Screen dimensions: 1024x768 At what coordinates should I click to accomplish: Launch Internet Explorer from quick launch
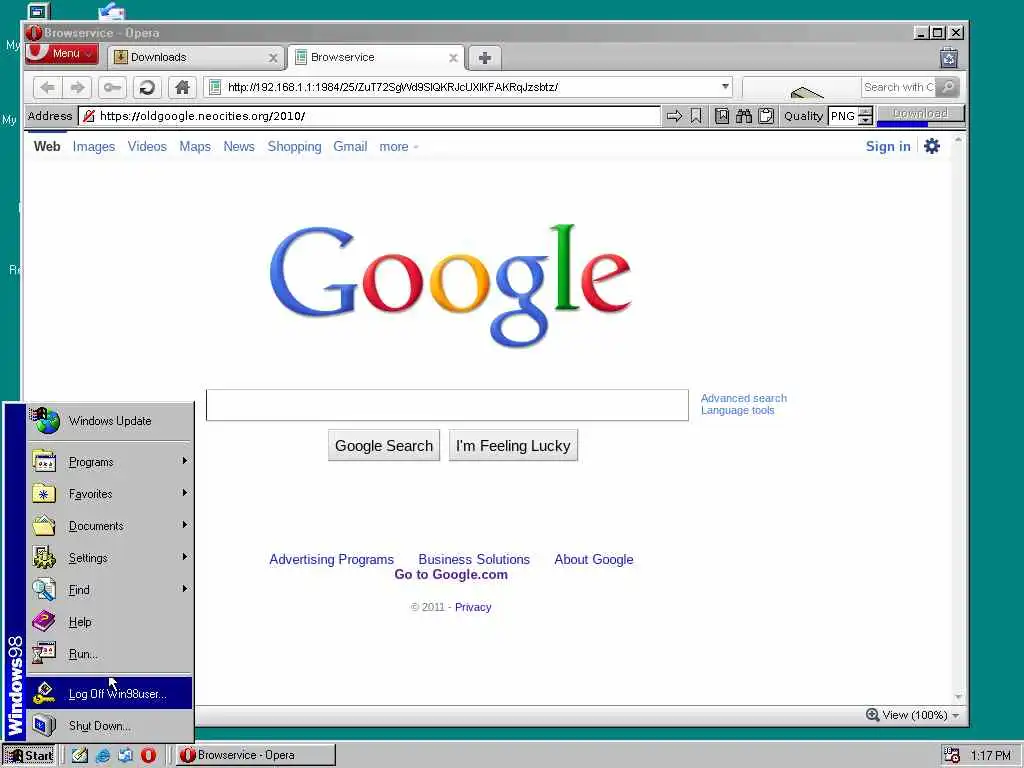(x=103, y=756)
